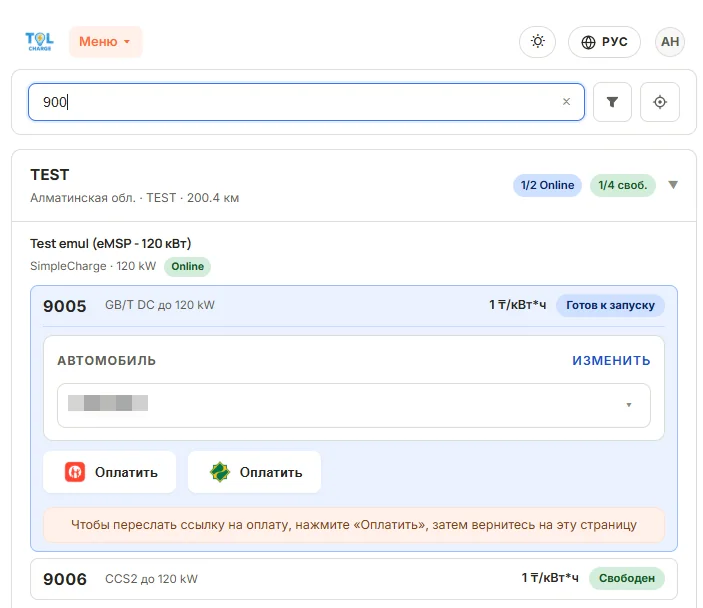Click the TEST station title
This screenshot has width=703, height=608.
tap(50, 174)
